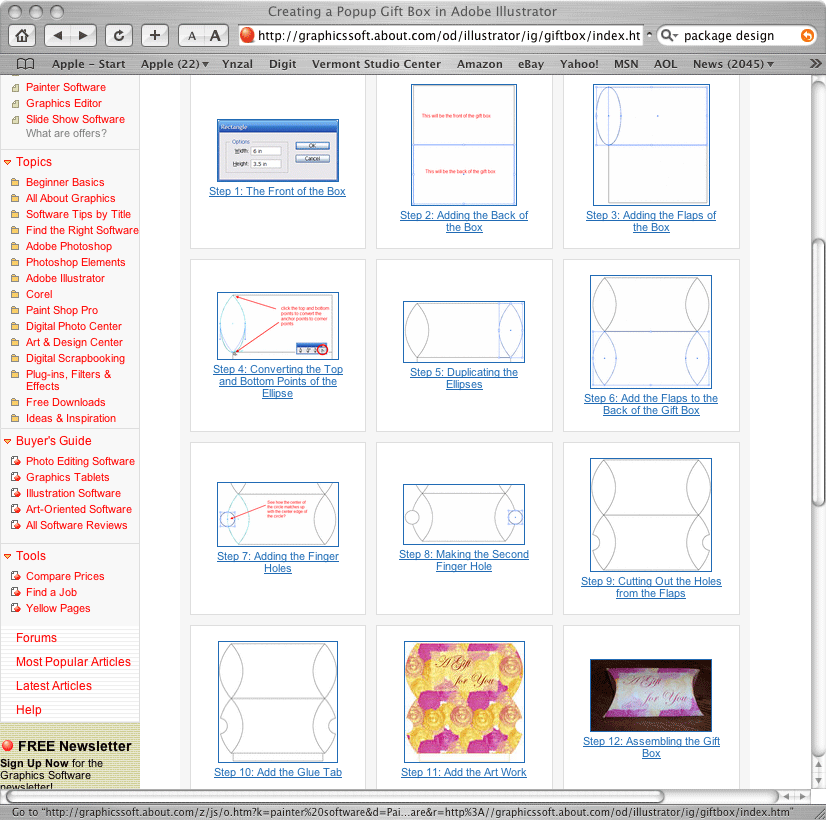The image size is (826, 820).
Task: Click the orange snapback icon in search field
Action: [x=807, y=35]
